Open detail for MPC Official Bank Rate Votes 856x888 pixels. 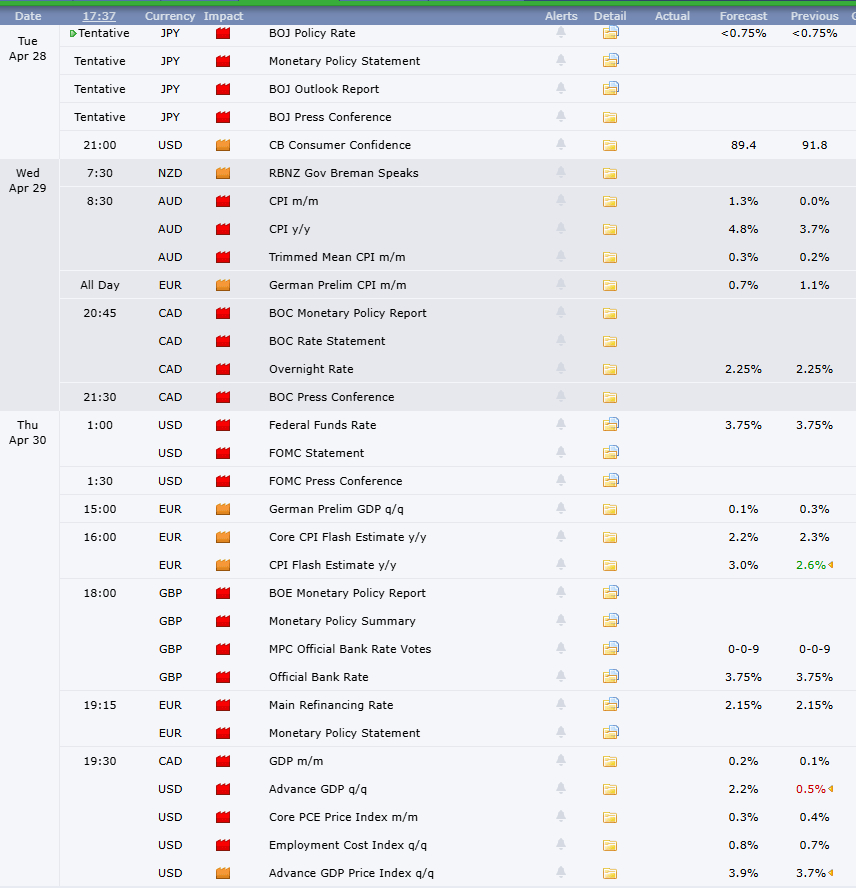[610, 649]
